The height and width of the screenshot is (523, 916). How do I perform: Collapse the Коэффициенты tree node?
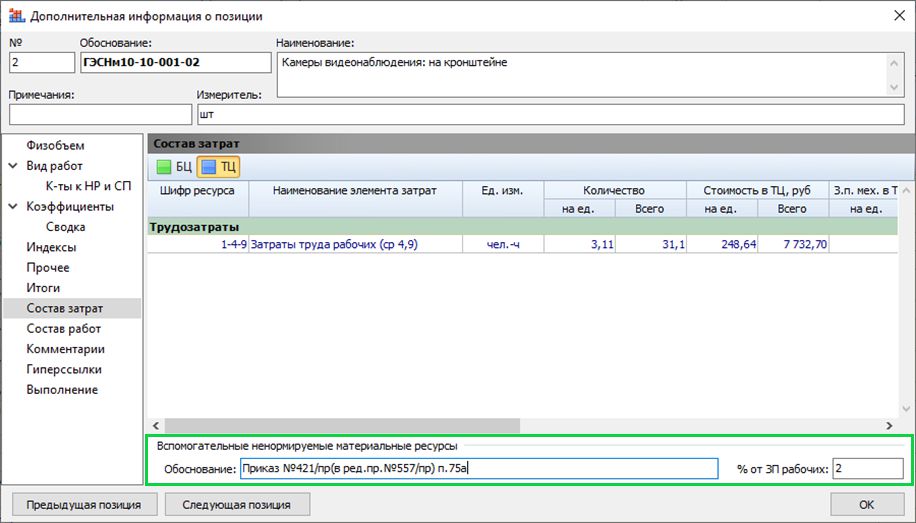pyautogui.click(x=13, y=206)
